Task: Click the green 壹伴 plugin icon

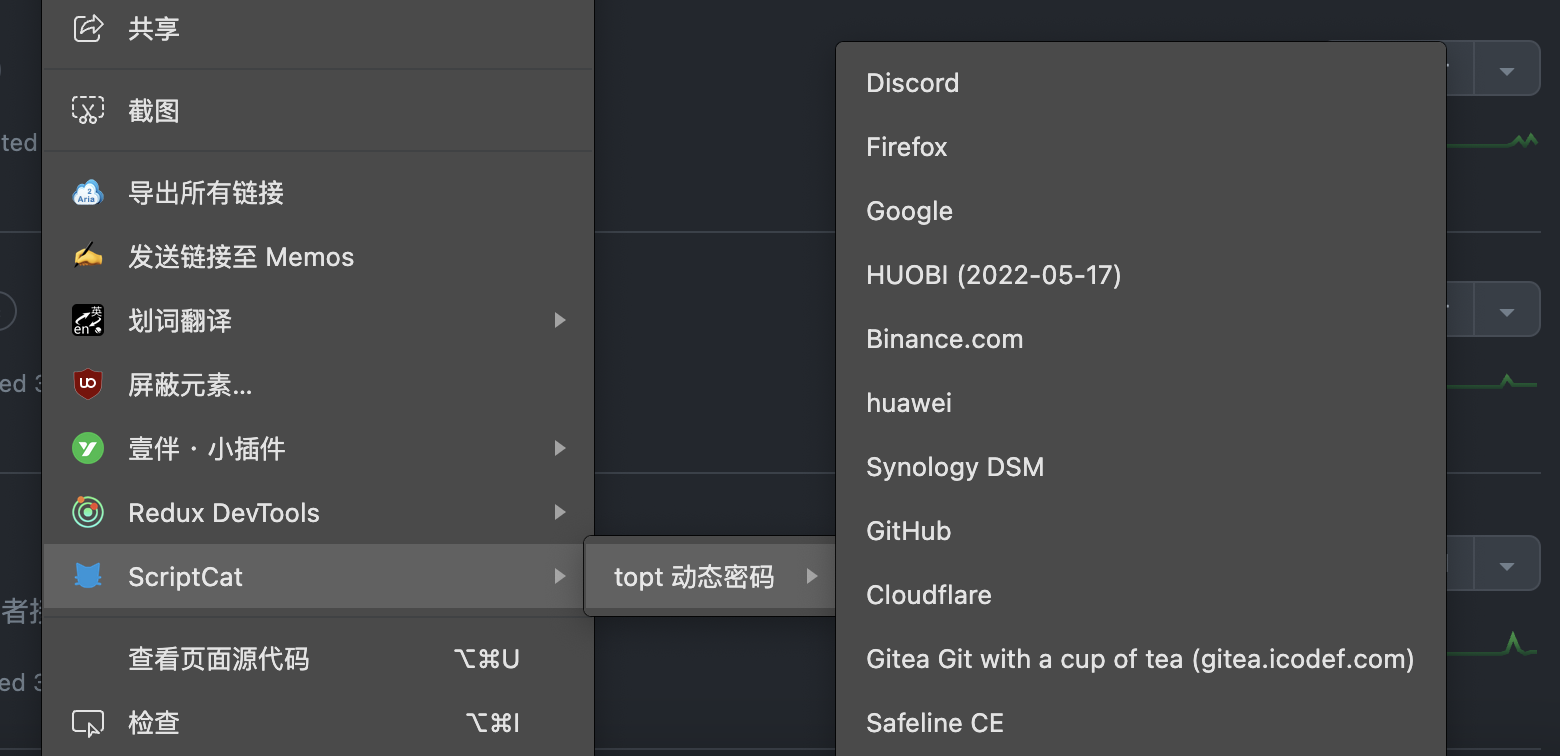Action: (88, 448)
